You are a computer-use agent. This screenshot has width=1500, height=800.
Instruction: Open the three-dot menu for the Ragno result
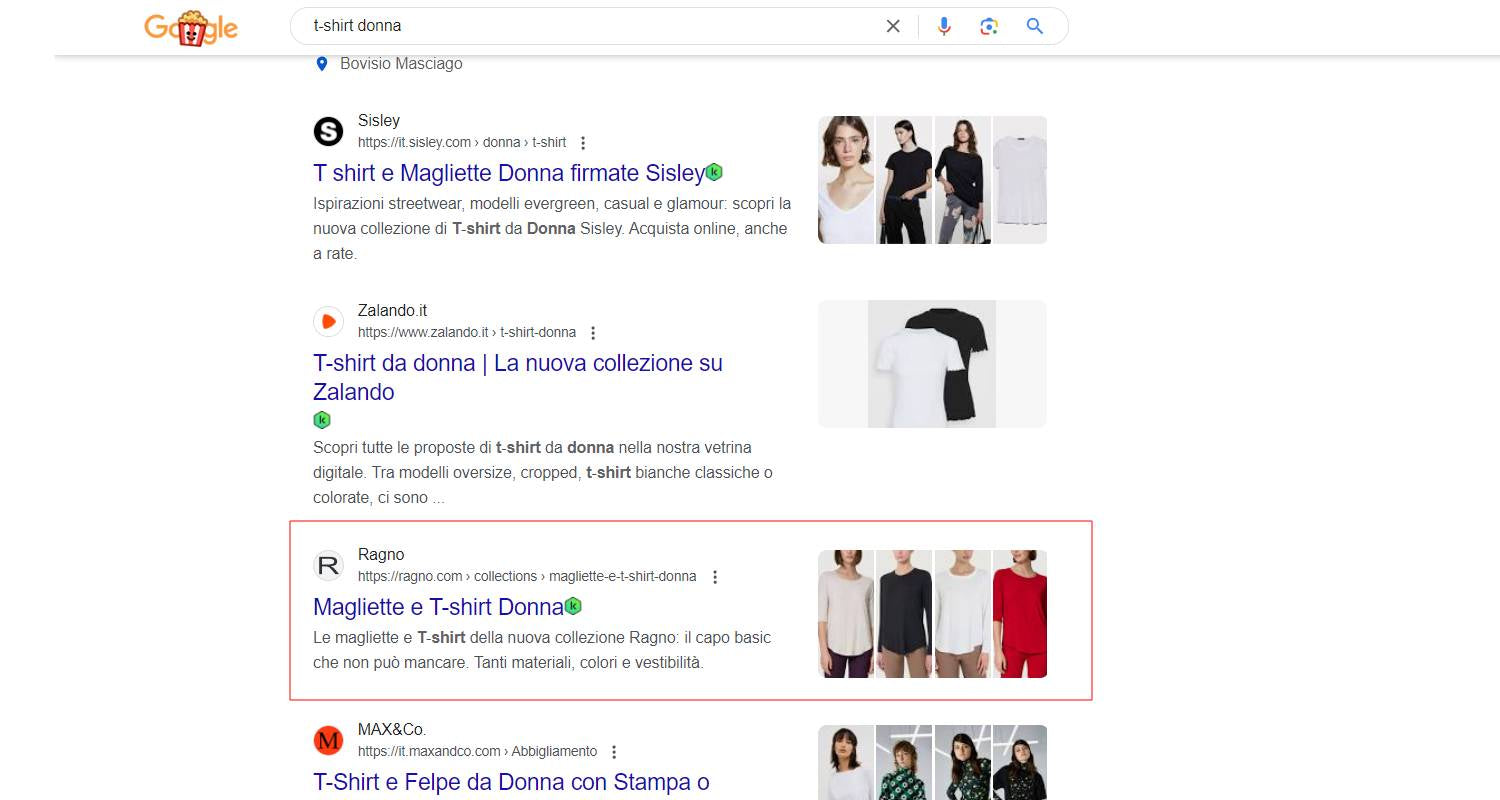(714, 577)
